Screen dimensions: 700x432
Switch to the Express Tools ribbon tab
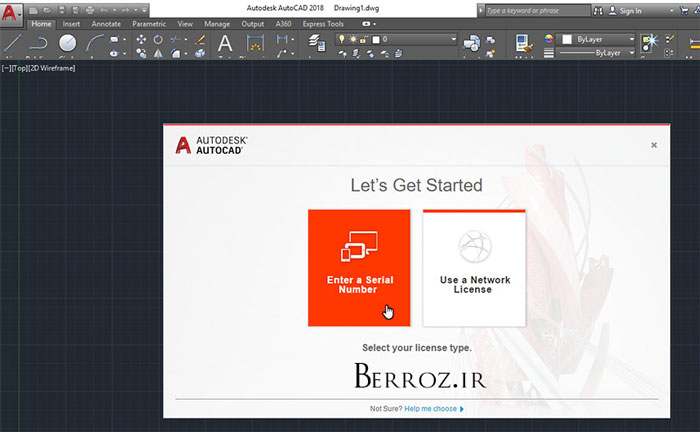[323, 24]
